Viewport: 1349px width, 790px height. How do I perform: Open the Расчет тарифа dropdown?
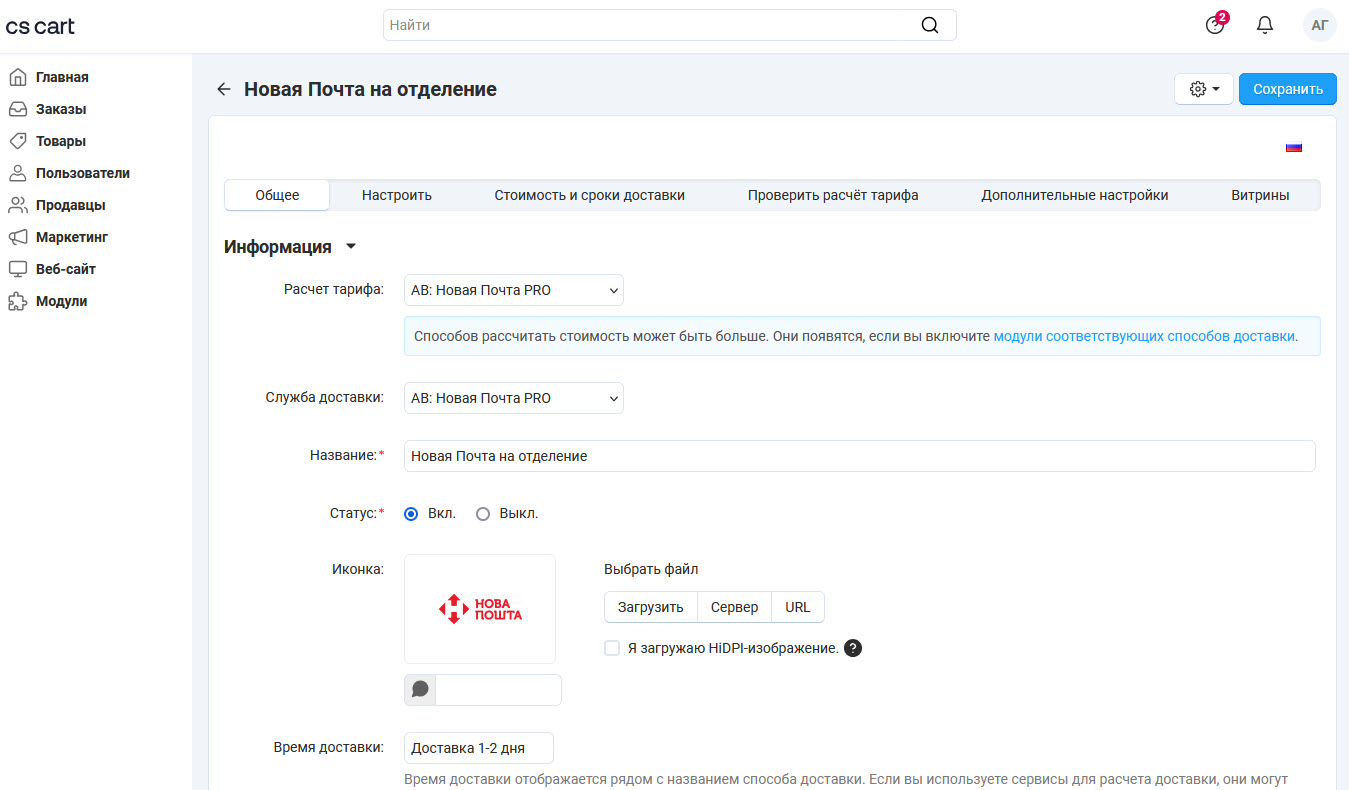[513, 291]
